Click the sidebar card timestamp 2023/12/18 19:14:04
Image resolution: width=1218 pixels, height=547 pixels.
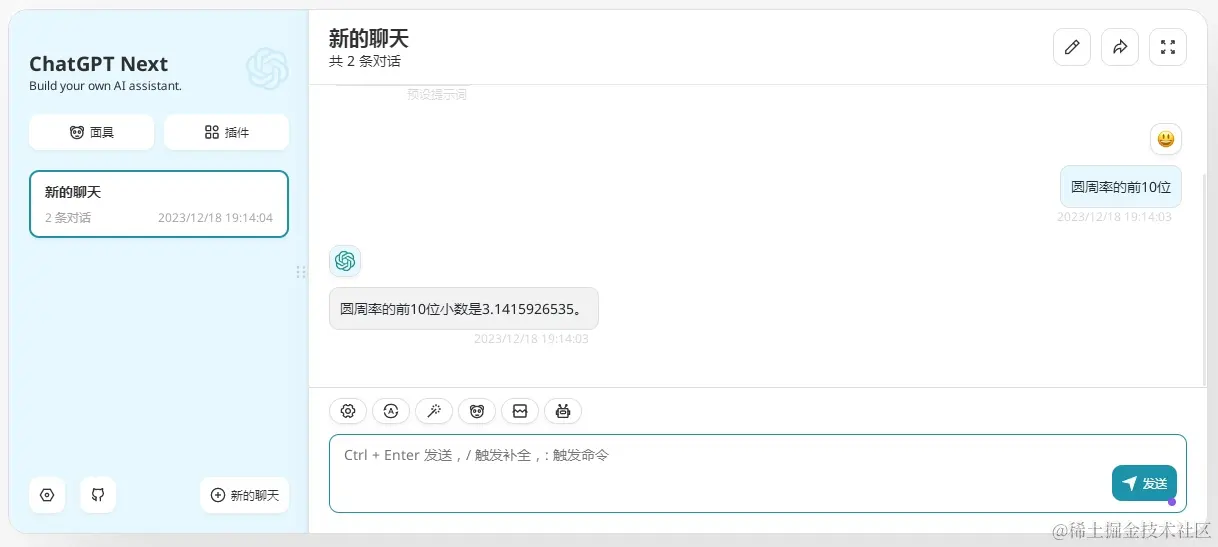pos(215,218)
